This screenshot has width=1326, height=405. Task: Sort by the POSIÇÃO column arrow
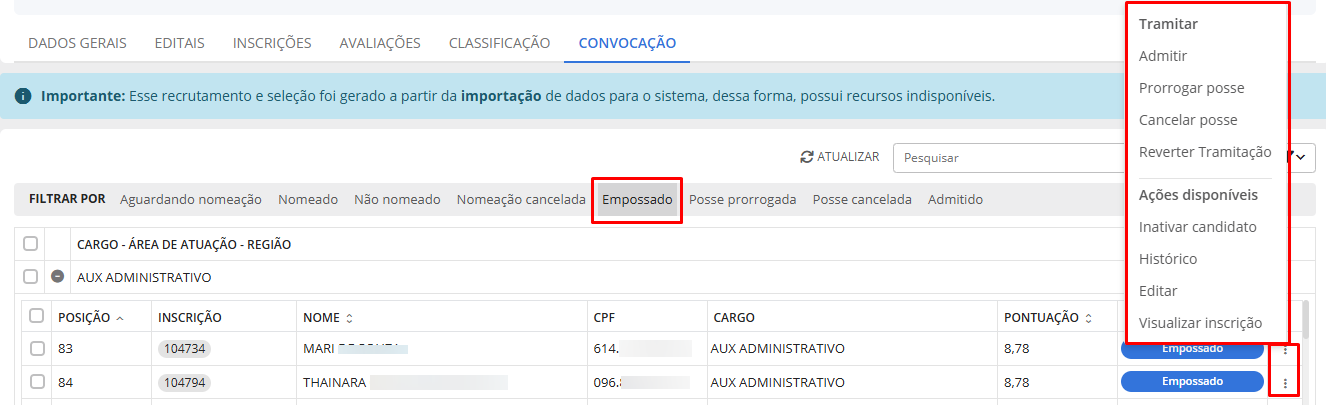click(x=120, y=318)
